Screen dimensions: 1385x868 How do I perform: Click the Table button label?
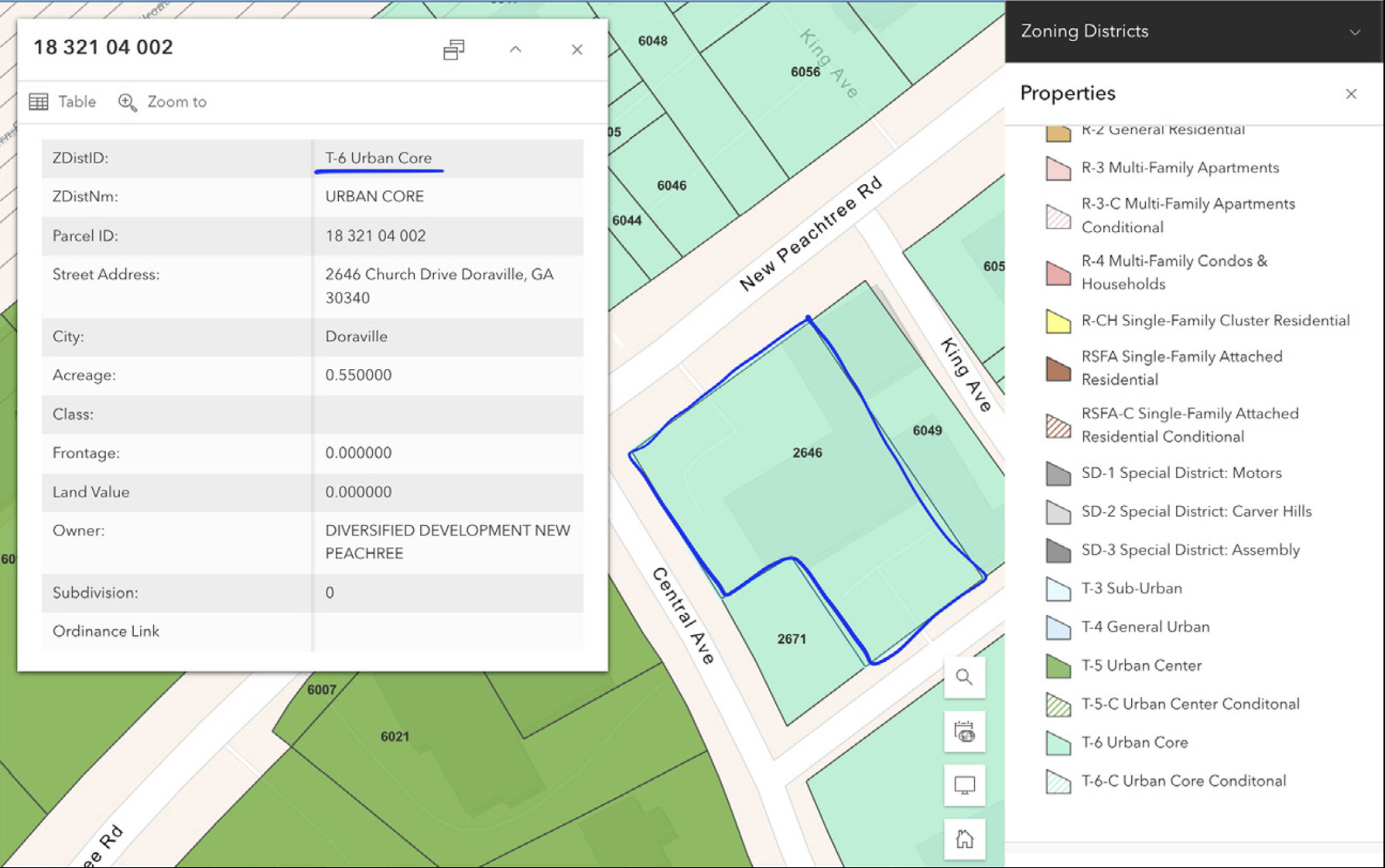point(77,102)
